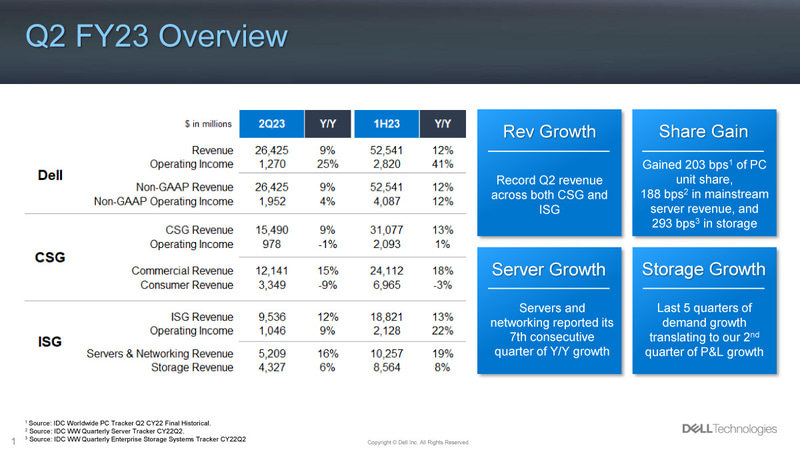Click the 'Storage Growth' card heading
The height and width of the screenshot is (450, 800).
tap(704, 269)
